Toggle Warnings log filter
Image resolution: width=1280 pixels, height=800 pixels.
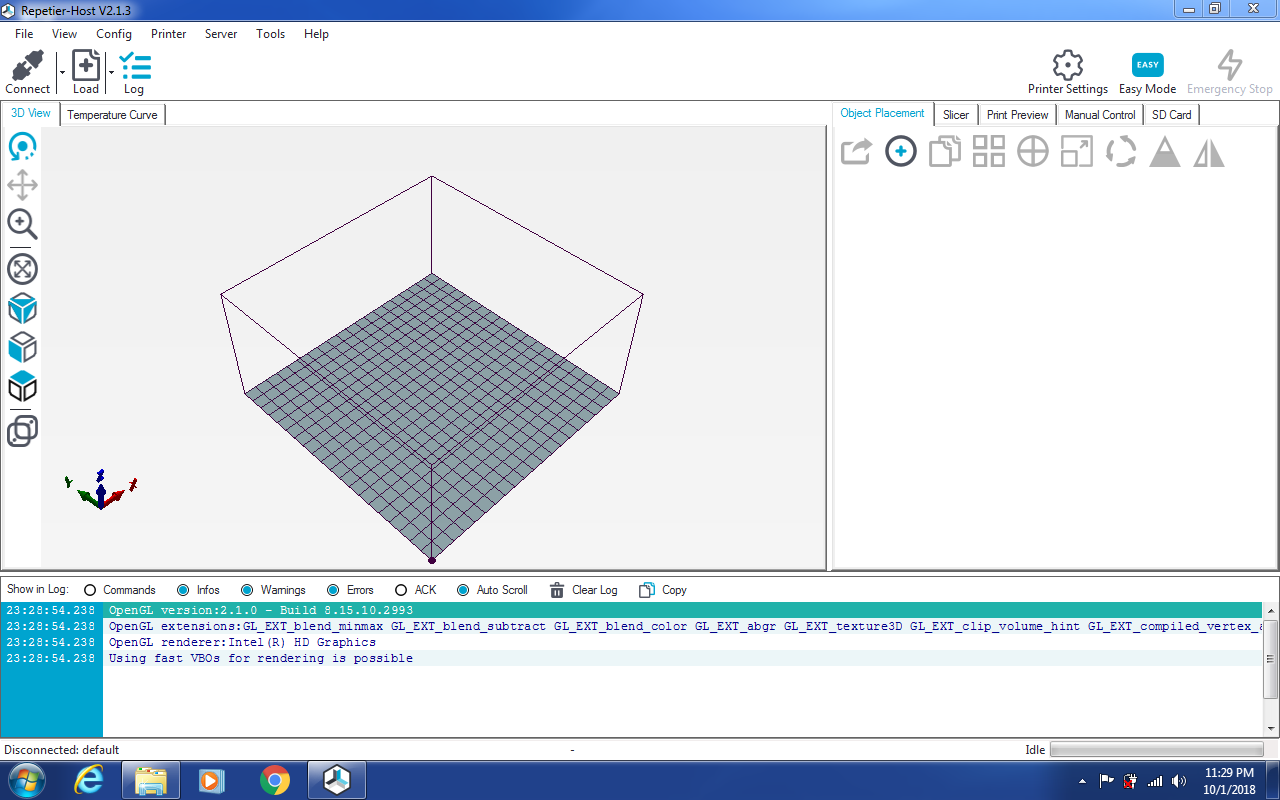click(x=273, y=590)
